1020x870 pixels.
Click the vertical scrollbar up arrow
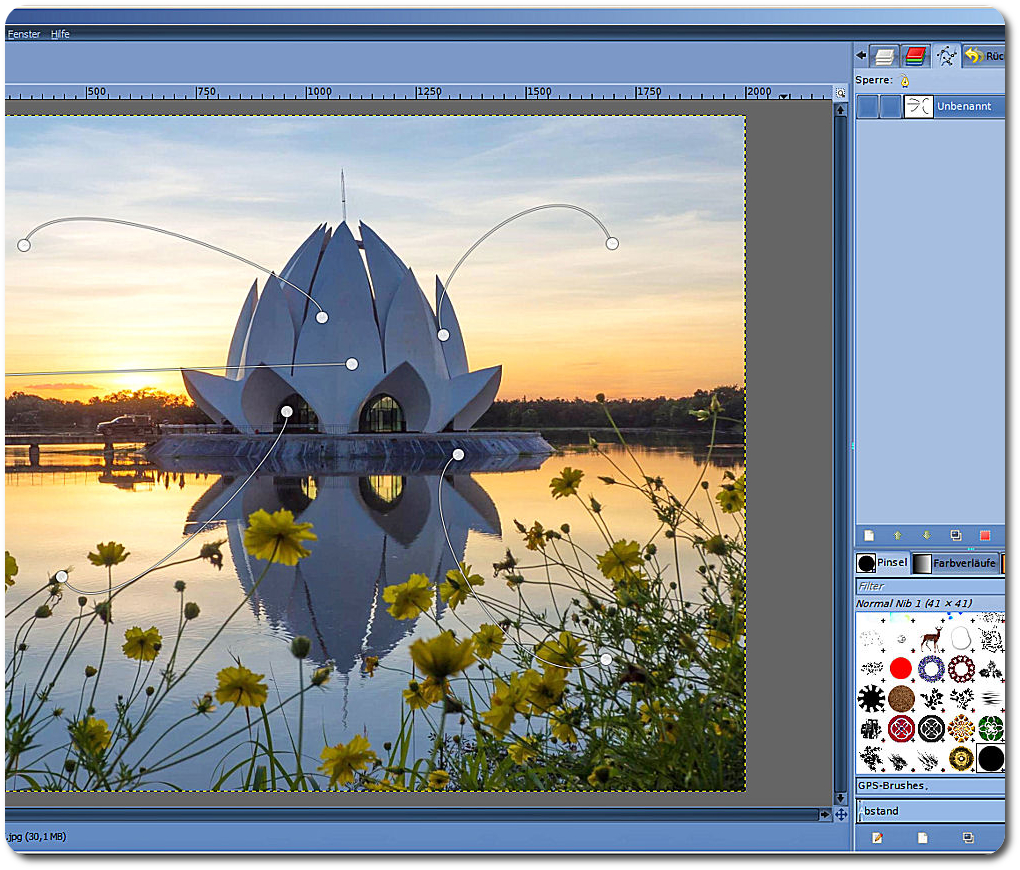tap(840, 111)
